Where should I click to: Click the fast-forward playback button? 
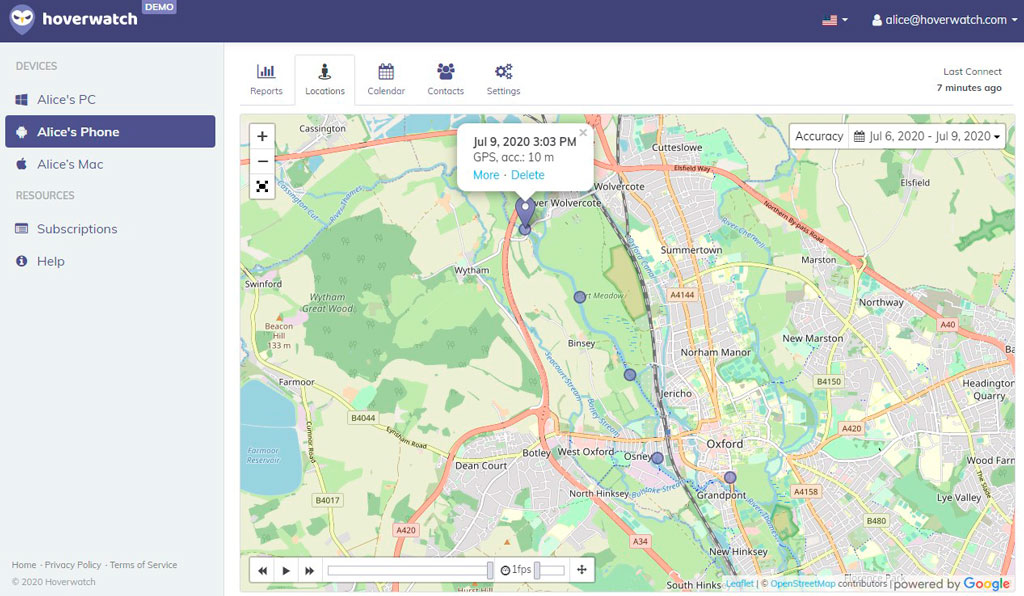pyautogui.click(x=310, y=571)
